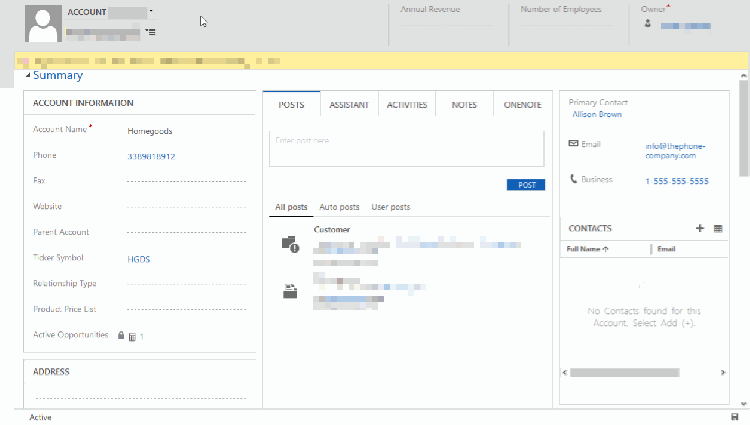Click the email envelope icon
The height and width of the screenshot is (425, 750).
(x=574, y=145)
